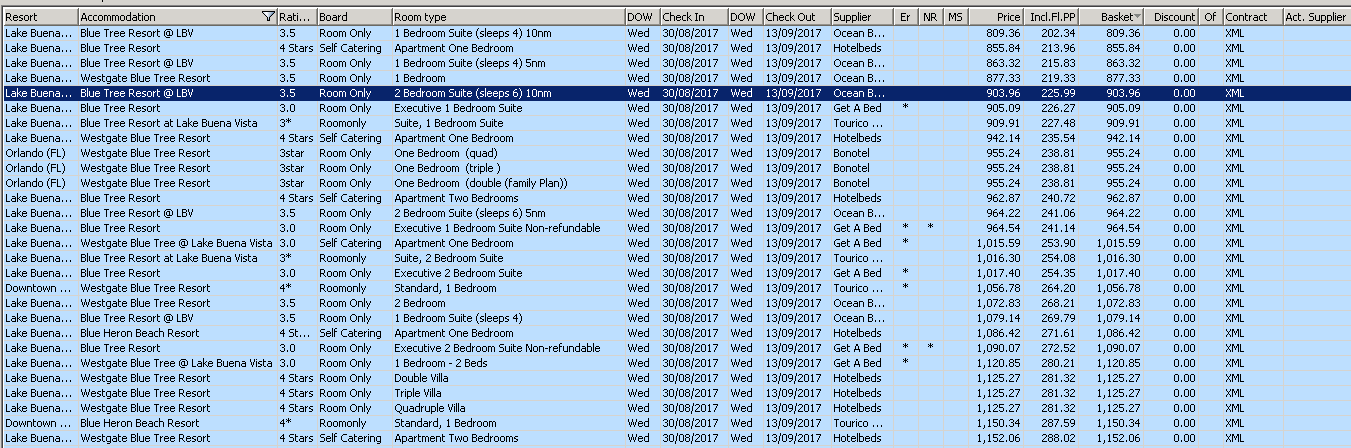Sort by the Supplier column header

coord(862,17)
